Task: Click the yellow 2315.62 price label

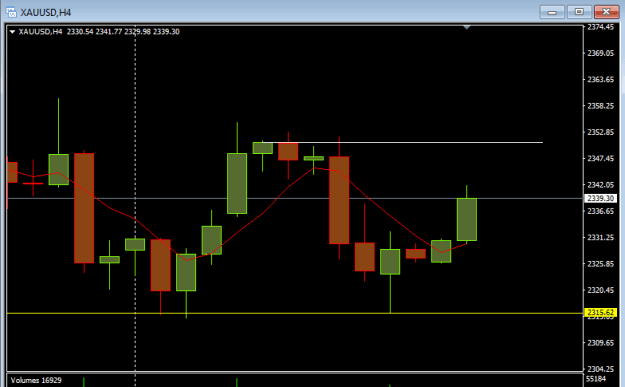Action: tap(601, 312)
